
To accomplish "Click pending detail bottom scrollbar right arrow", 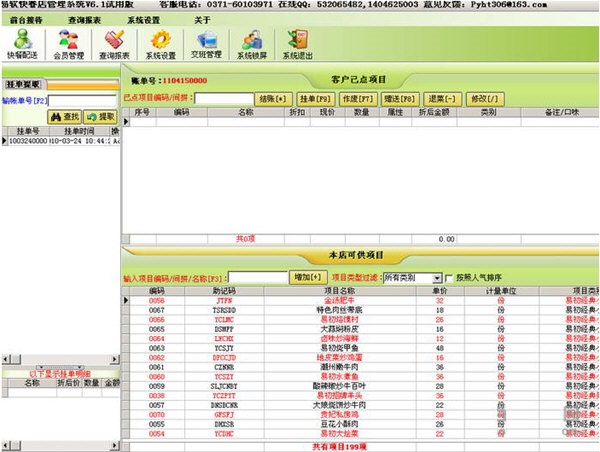I will click(x=115, y=445).
